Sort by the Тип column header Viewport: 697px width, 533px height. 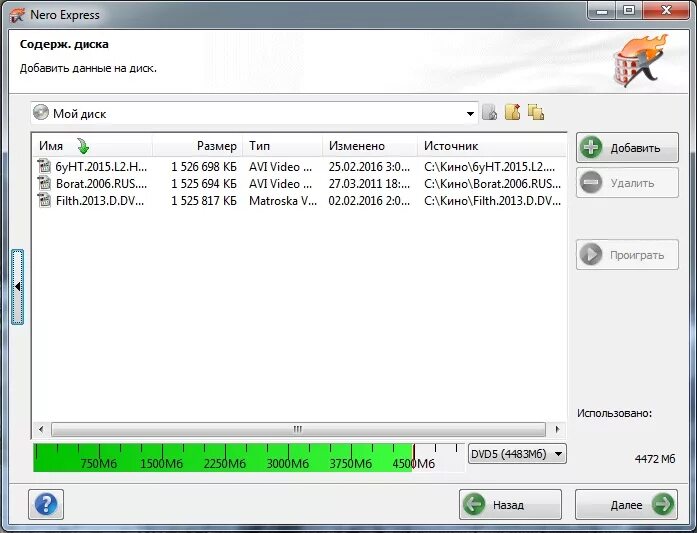(283, 146)
